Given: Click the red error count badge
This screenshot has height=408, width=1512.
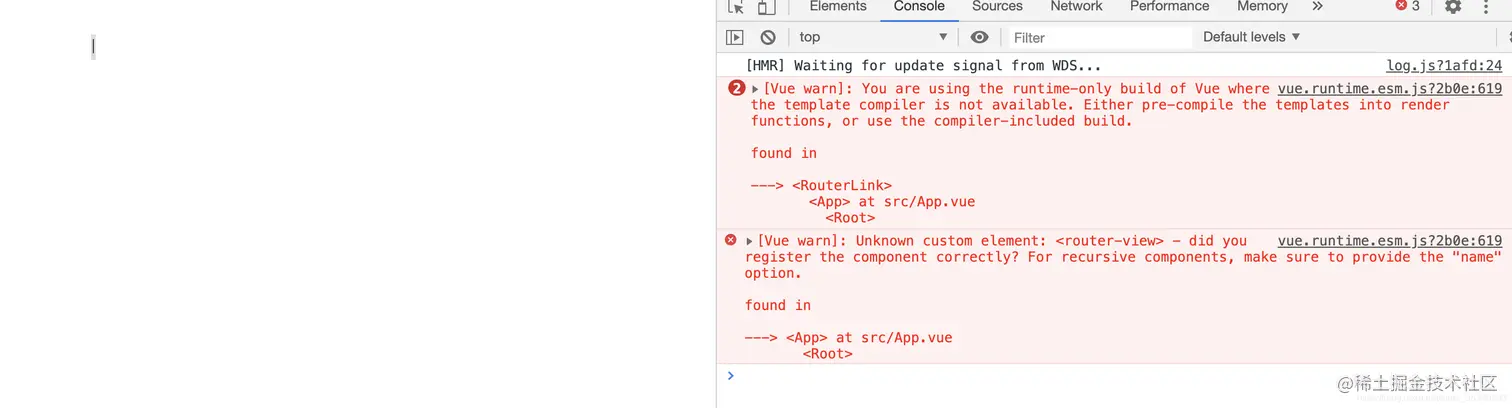Looking at the screenshot, I should (1408, 6).
